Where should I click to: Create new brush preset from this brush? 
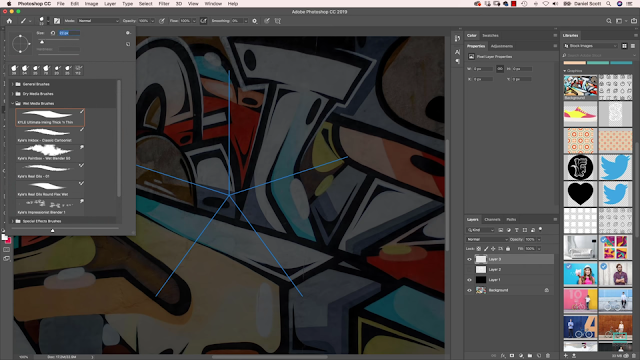click(x=128, y=44)
